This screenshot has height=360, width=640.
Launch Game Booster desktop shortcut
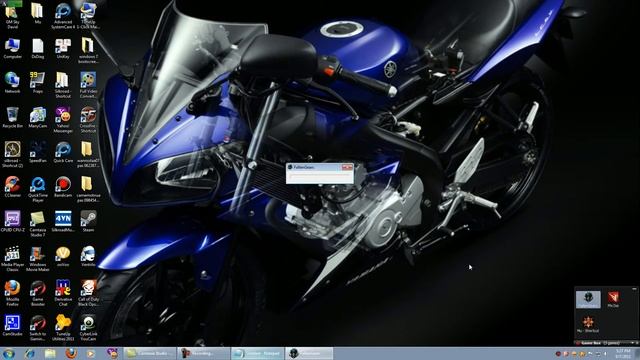tap(38, 293)
